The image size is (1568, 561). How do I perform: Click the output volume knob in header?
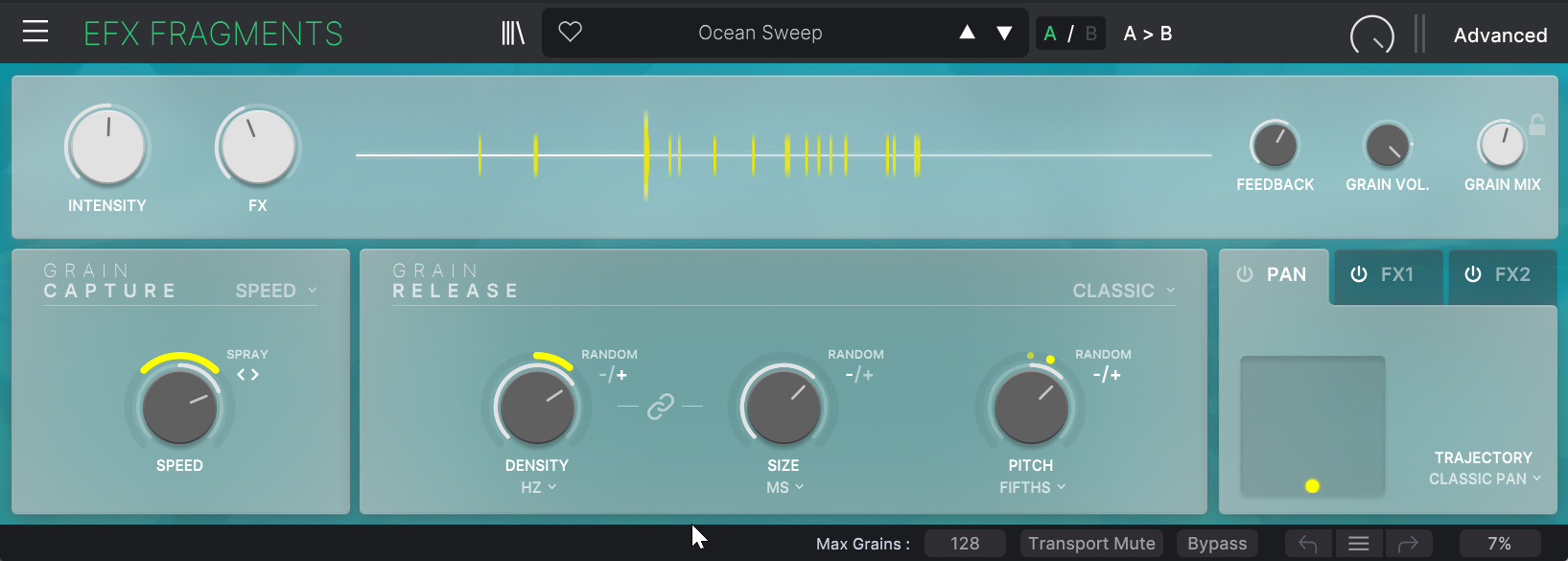point(1372,37)
